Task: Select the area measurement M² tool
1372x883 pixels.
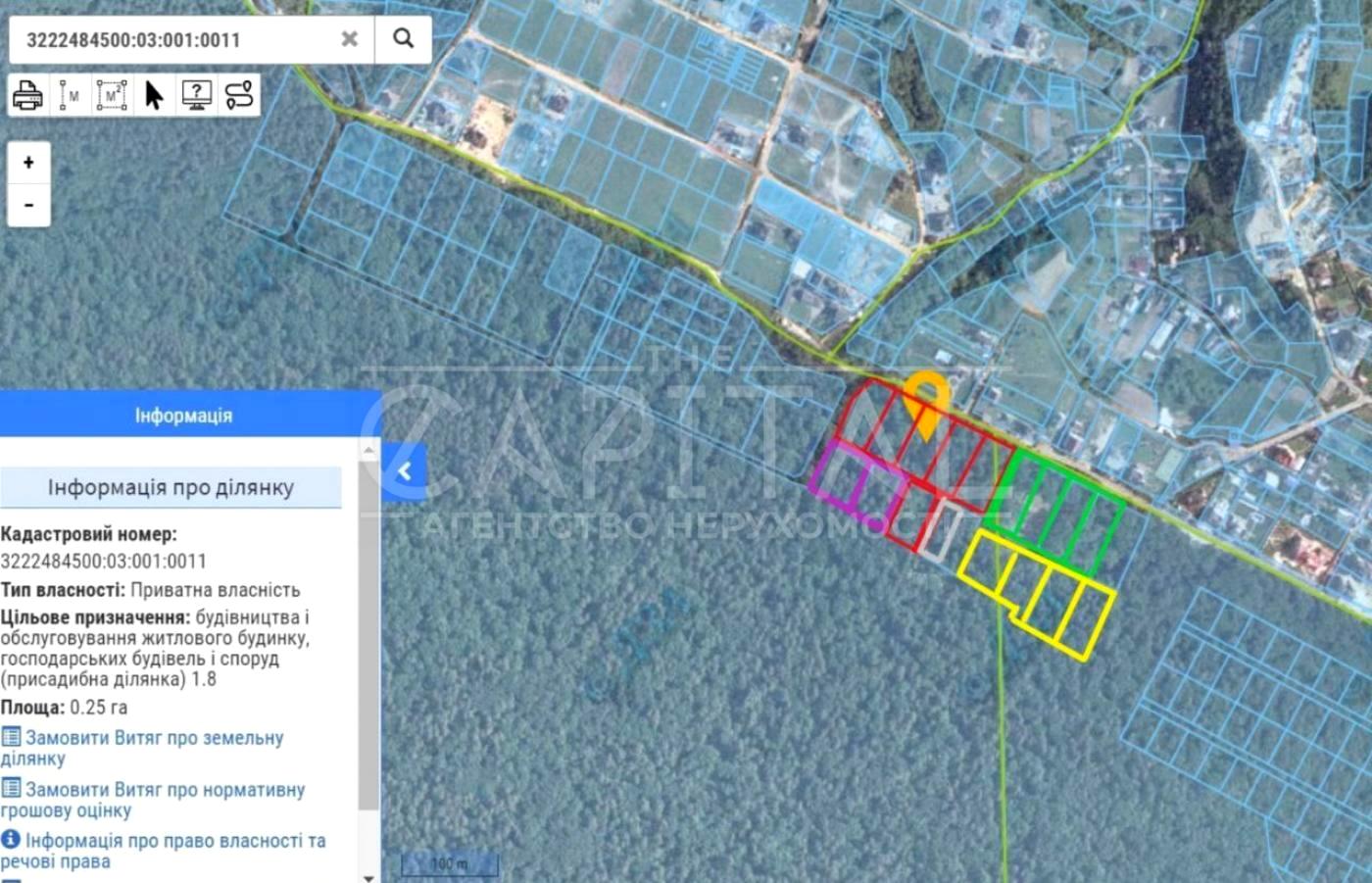Action: click(x=112, y=95)
